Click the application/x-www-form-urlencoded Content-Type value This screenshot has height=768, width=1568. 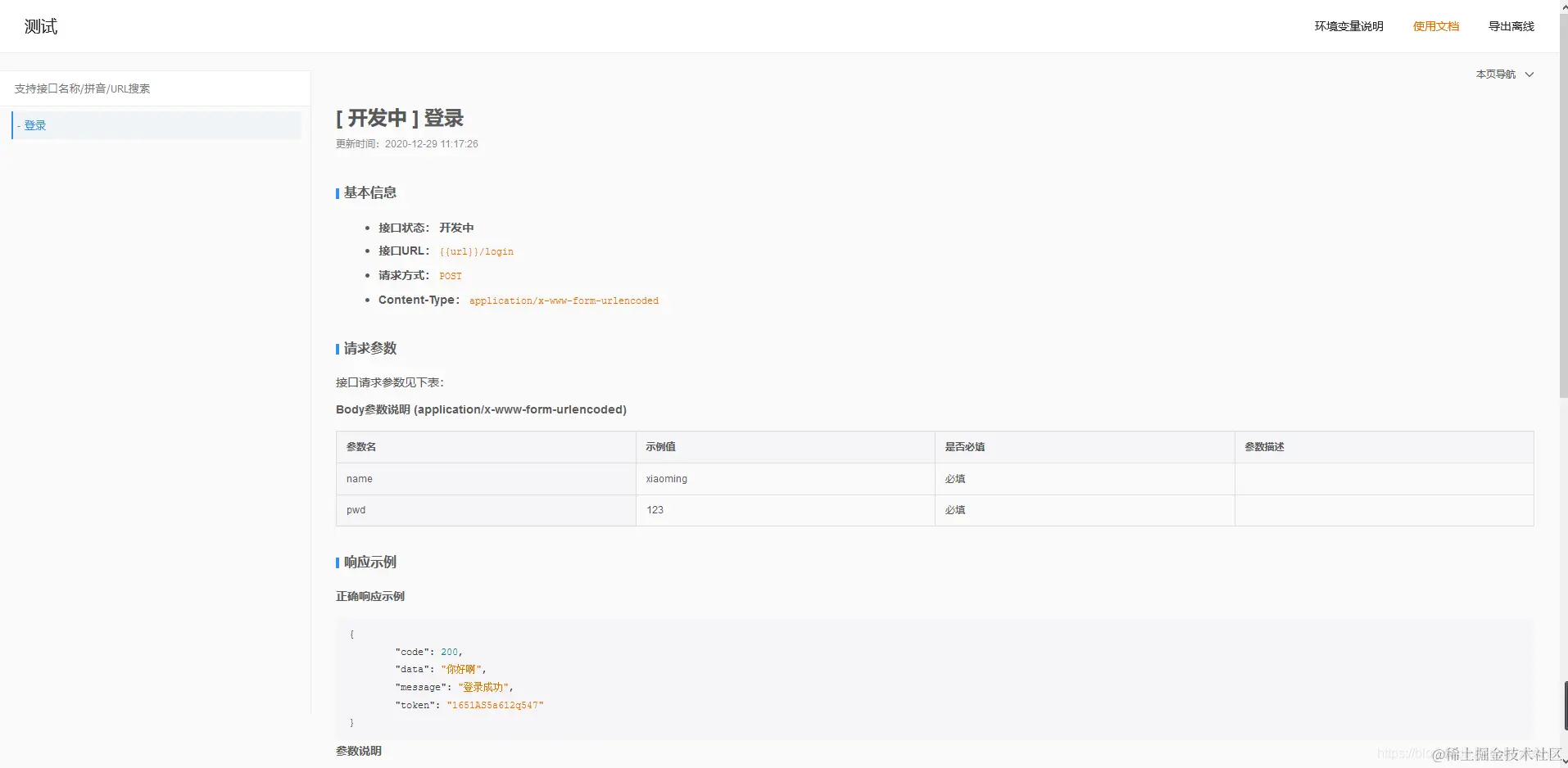pos(564,300)
